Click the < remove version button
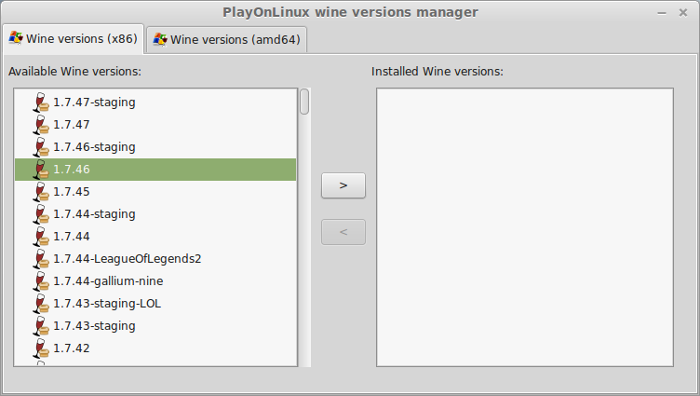This screenshot has height=396, width=700. click(343, 232)
